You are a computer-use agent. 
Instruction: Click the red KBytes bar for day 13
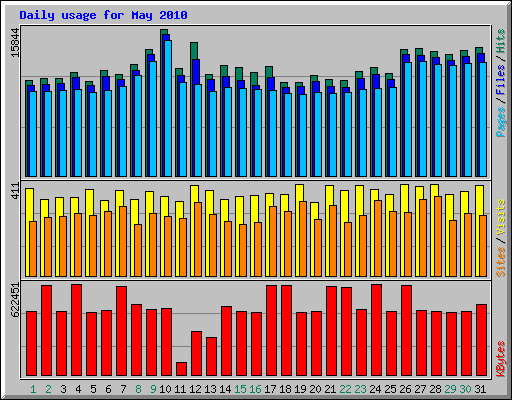click(x=212, y=356)
